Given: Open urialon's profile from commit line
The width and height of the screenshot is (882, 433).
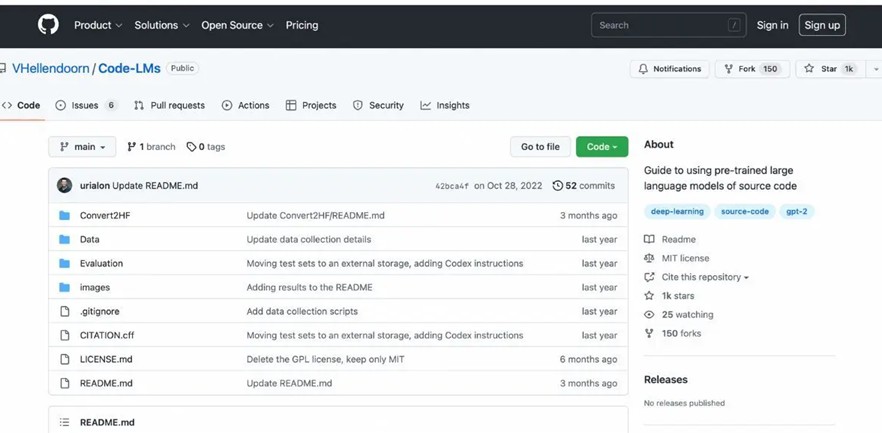Looking at the screenshot, I should (94, 186).
